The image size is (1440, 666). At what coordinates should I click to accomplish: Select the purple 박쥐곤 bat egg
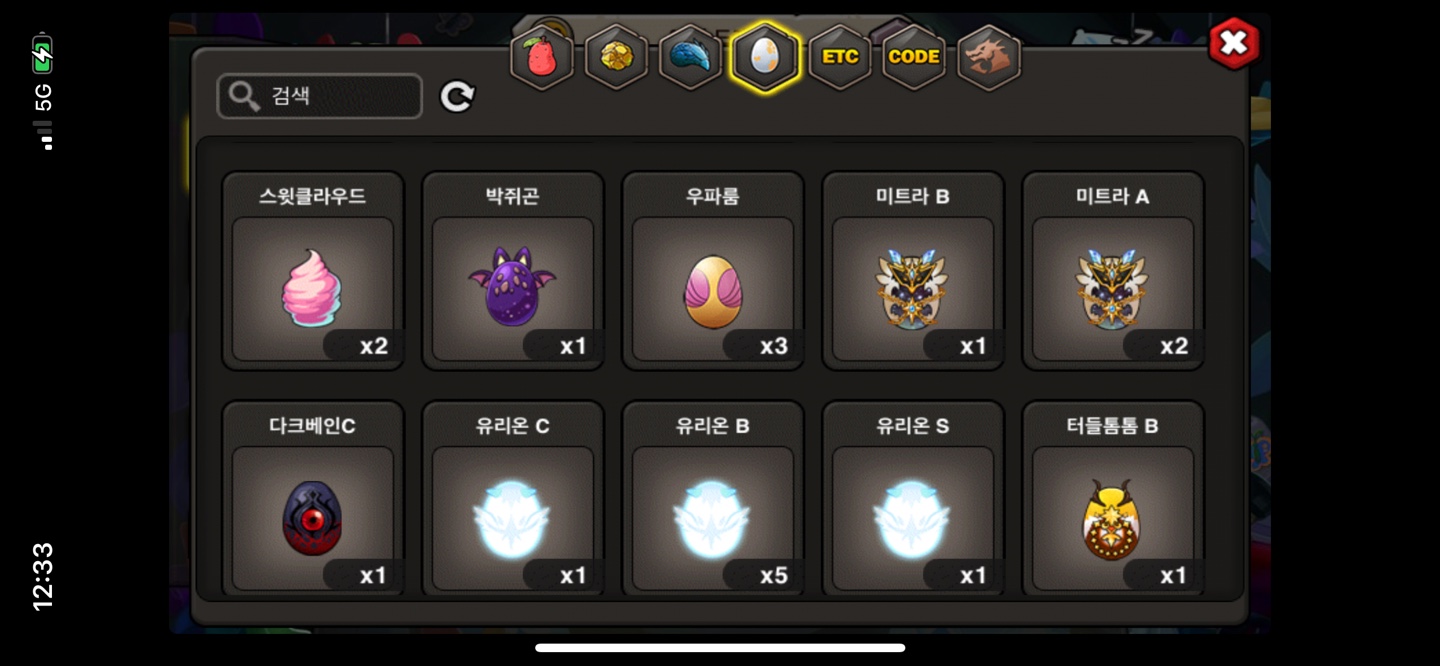pyautogui.click(x=513, y=271)
